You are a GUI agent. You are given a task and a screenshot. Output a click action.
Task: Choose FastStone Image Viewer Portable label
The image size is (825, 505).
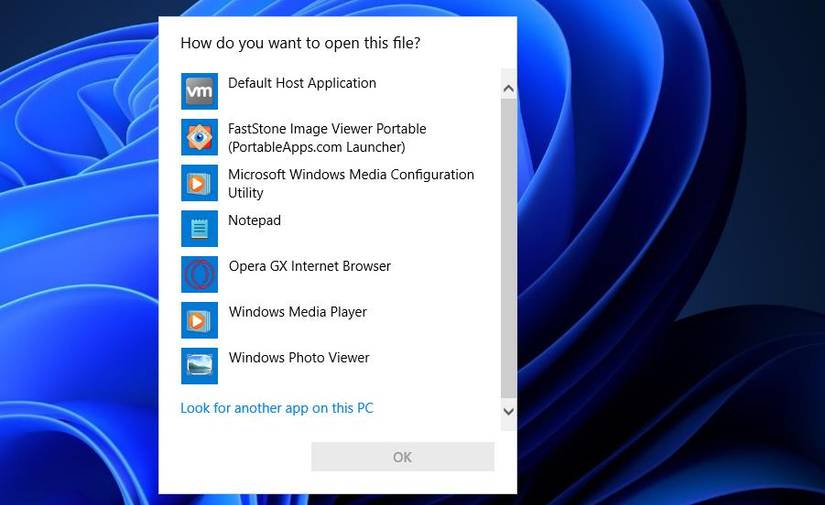tap(327, 138)
